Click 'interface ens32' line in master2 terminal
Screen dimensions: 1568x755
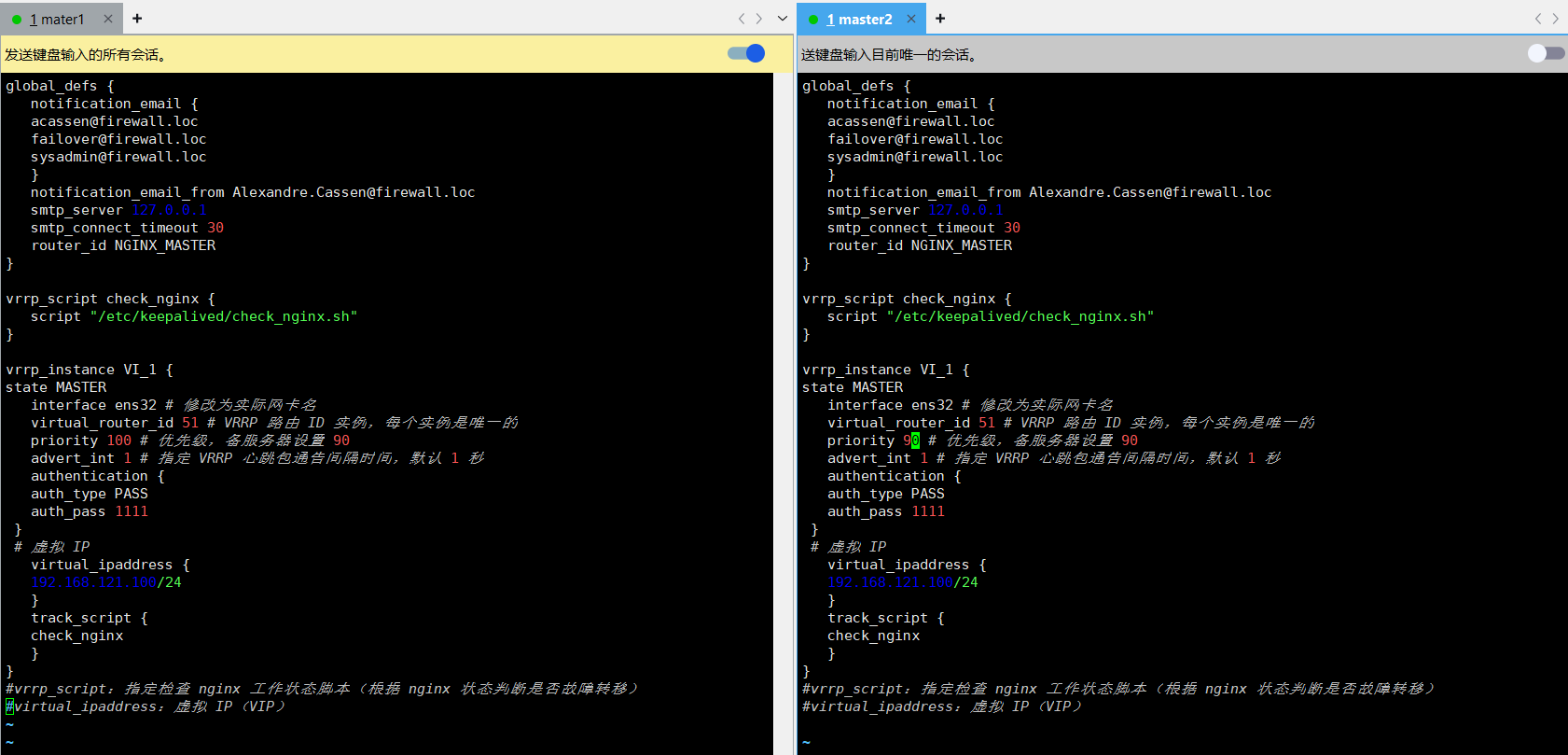[x=970, y=405]
